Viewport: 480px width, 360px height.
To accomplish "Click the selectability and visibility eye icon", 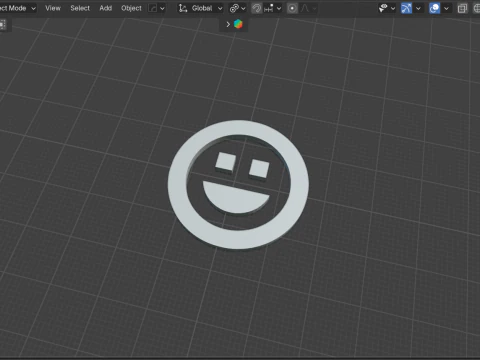I will coord(383,8).
